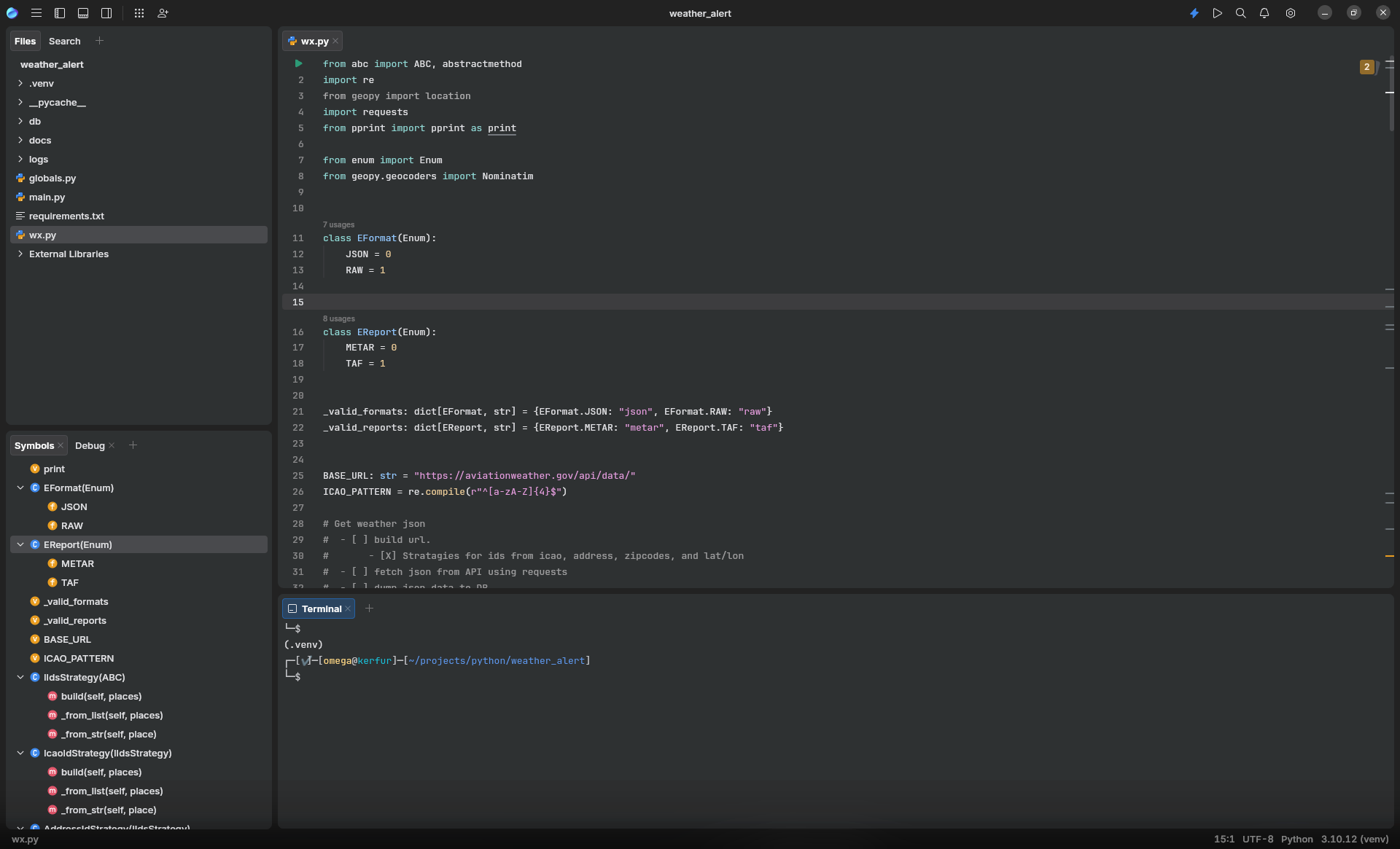Viewport: 1400px width, 849px height.
Task: Toggle the left sidebar panel
Action: pyautogui.click(x=60, y=13)
